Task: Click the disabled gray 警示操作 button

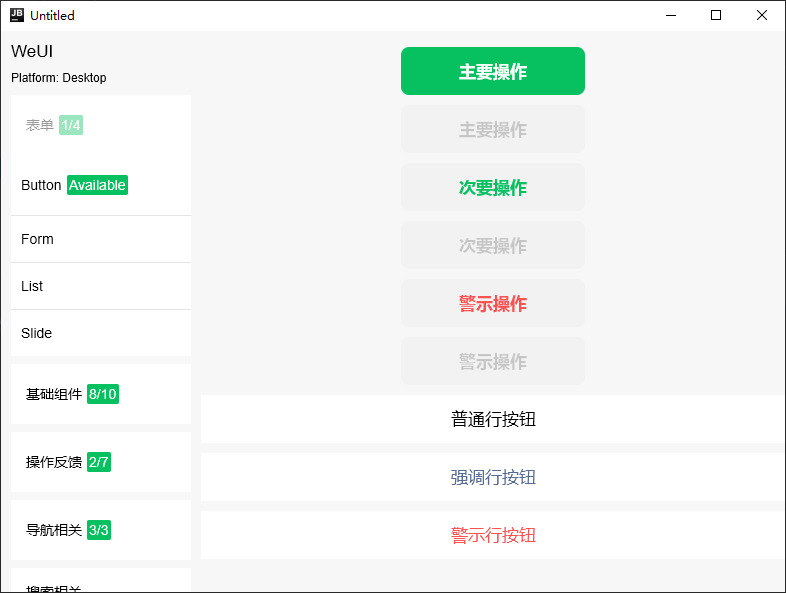Action: 493,361
